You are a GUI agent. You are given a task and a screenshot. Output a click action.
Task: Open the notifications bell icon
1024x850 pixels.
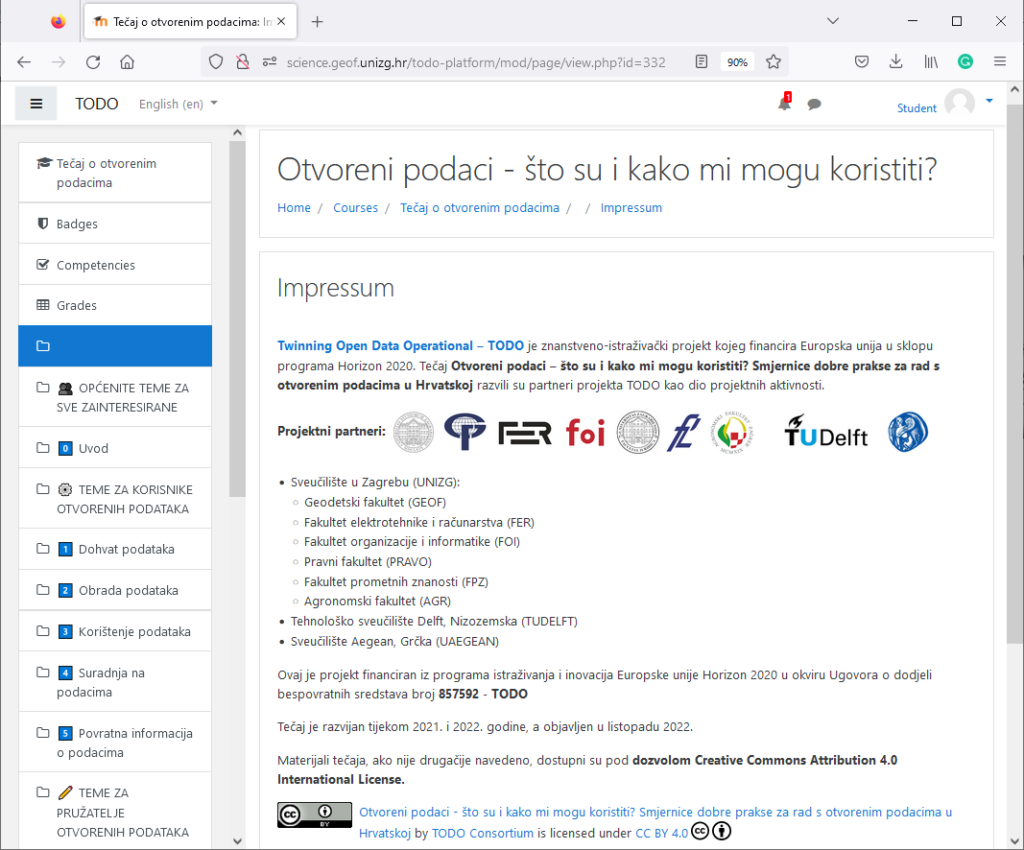click(784, 104)
